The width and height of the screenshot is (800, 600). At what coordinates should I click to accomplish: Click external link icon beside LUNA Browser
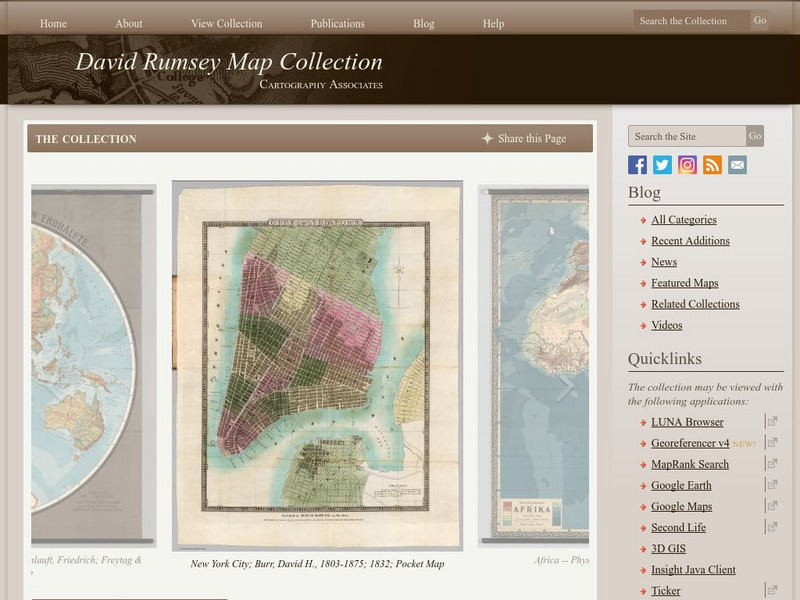pyautogui.click(x=772, y=422)
